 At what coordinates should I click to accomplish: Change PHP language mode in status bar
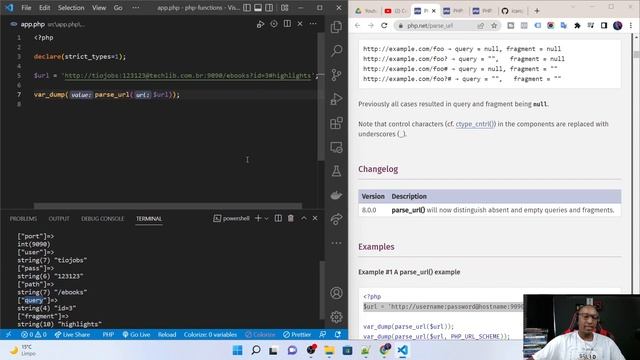tap(108, 335)
